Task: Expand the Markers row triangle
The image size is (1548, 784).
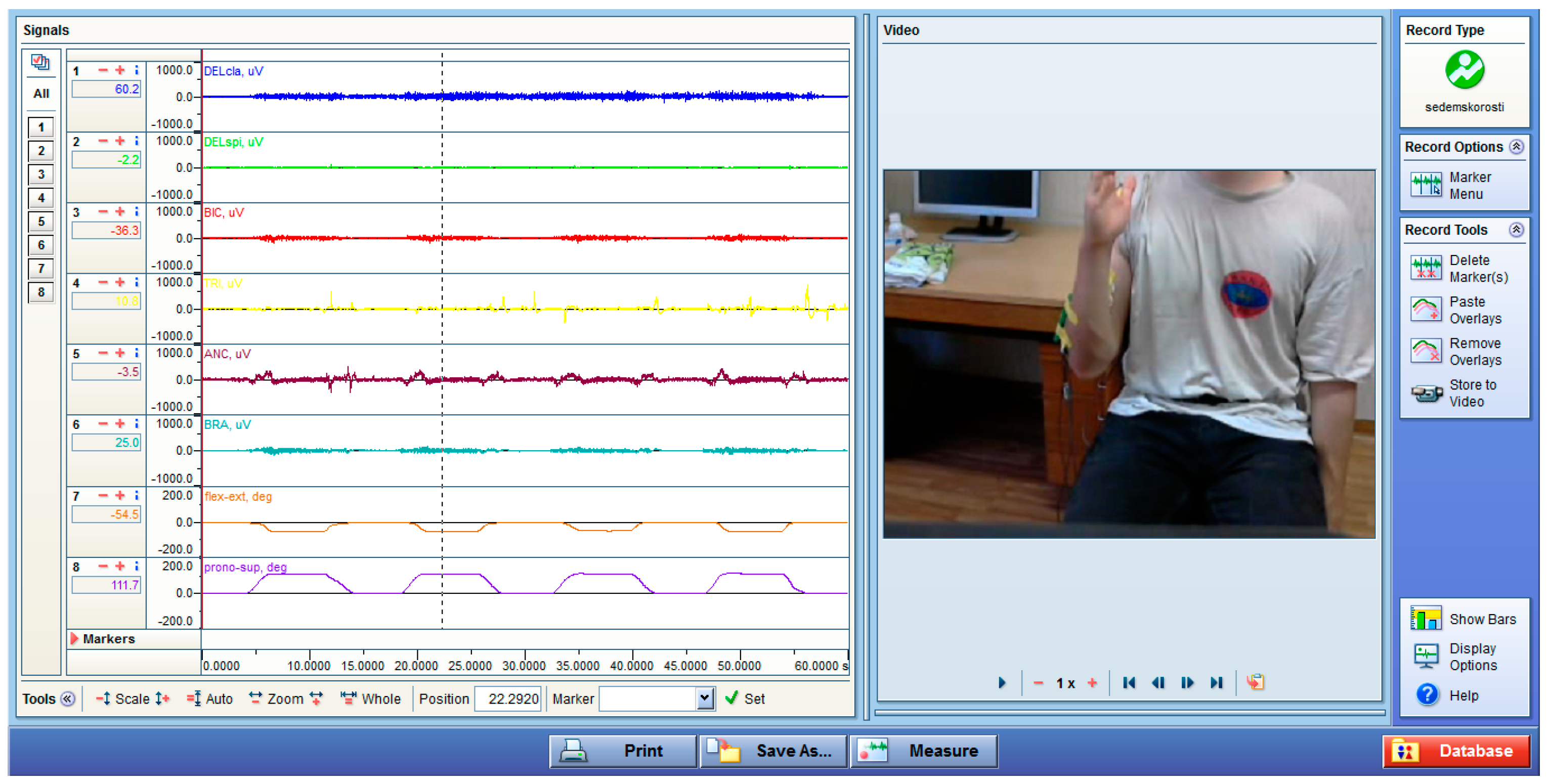Action: pos(74,639)
